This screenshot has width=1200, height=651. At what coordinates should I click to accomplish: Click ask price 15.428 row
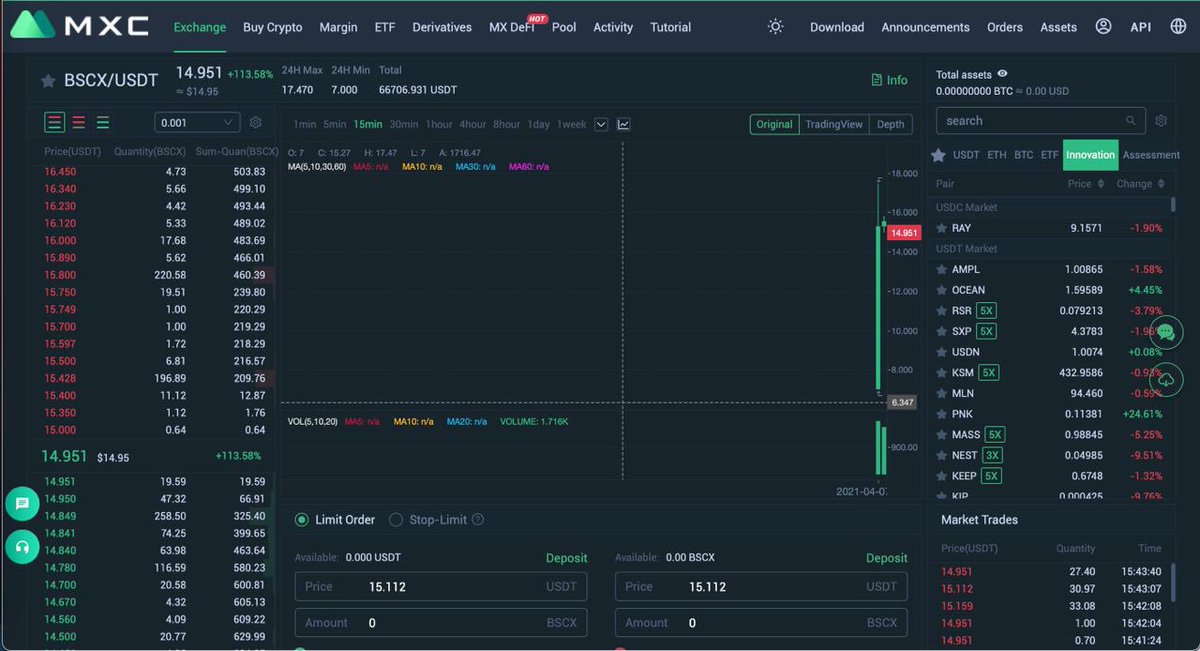click(x=156, y=379)
